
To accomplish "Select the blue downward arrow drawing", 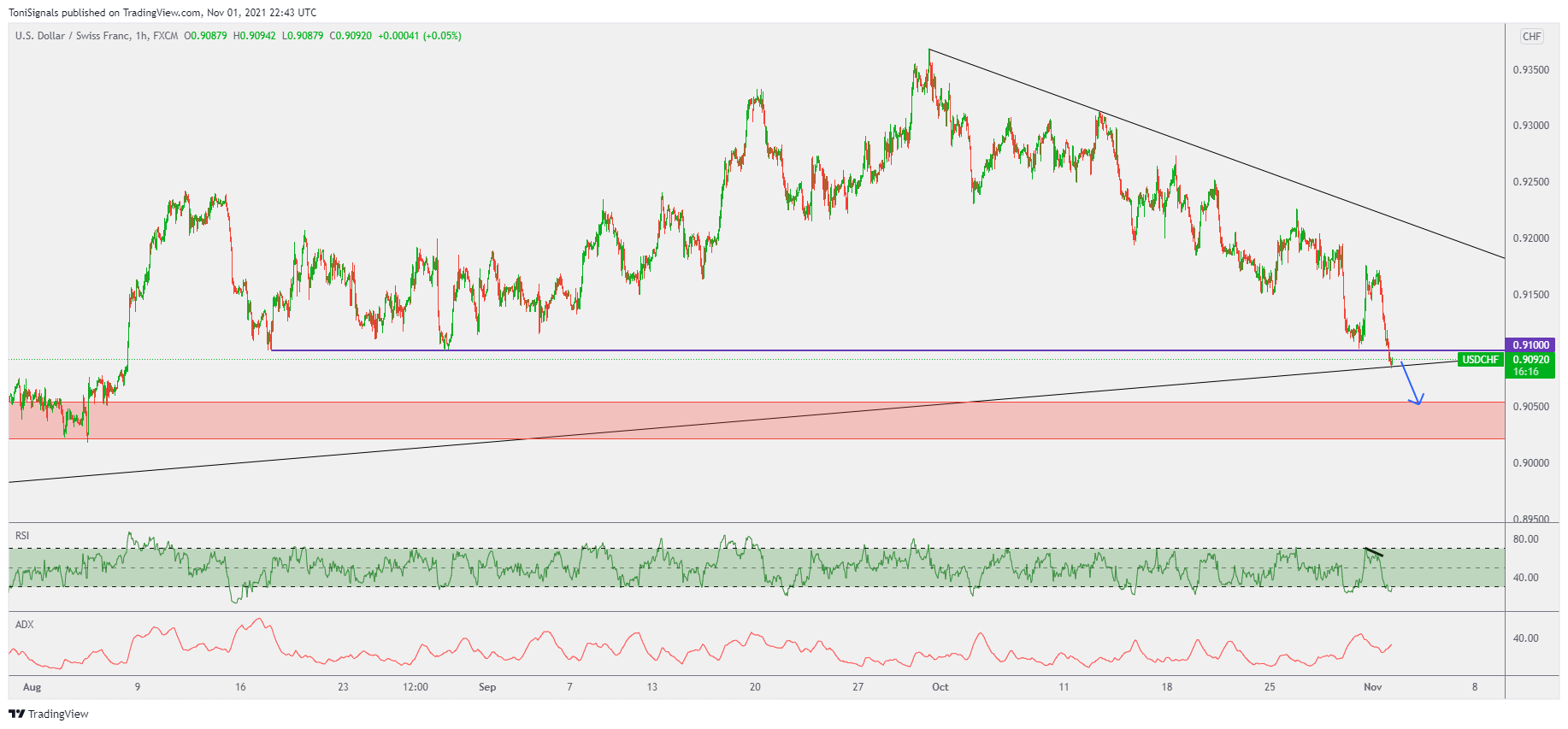I will click(x=1410, y=385).
